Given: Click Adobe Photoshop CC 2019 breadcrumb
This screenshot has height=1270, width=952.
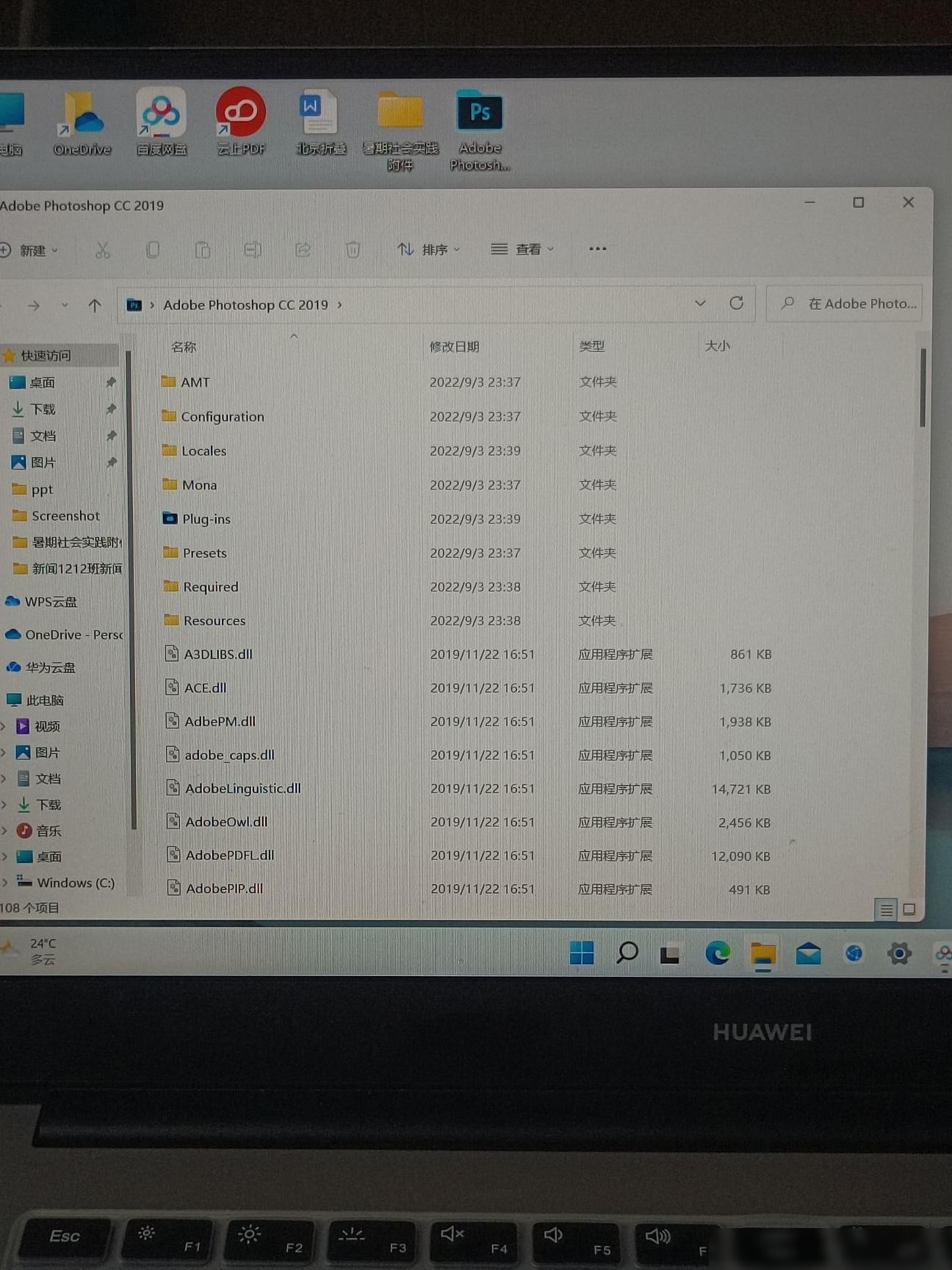Looking at the screenshot, I should (x=245, y=305).
